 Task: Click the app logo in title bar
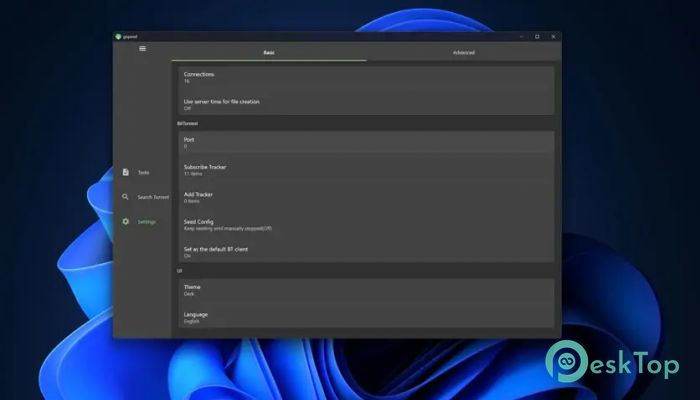pyautogui.click(x=118, y=37)
